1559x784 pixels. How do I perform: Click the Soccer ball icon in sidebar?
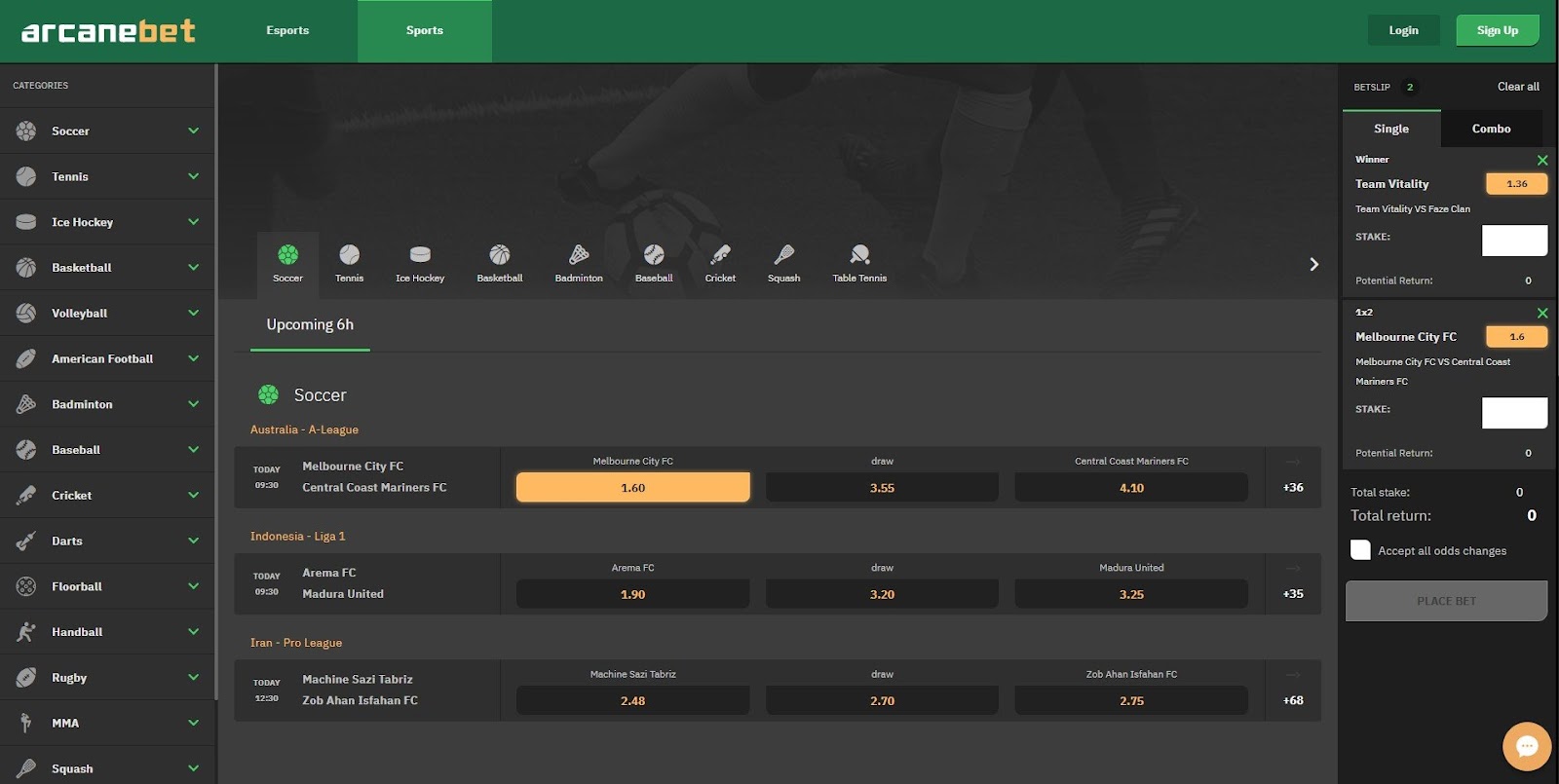26,131
